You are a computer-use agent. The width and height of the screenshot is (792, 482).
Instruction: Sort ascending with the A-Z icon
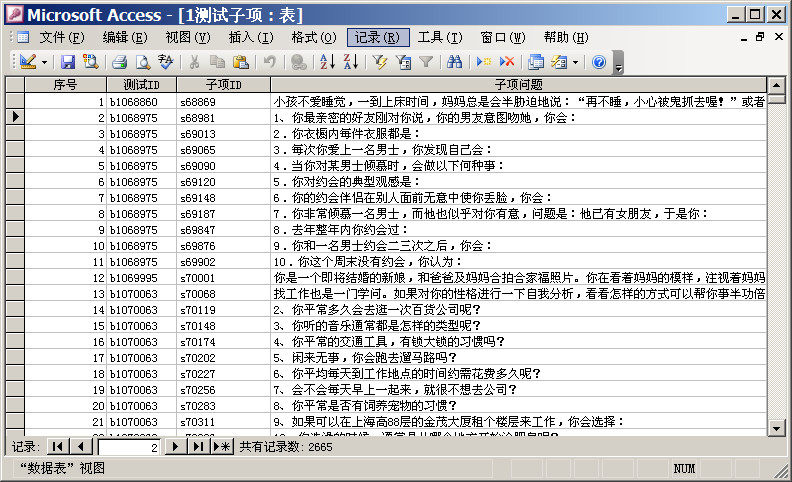click(x=327, y=62)
